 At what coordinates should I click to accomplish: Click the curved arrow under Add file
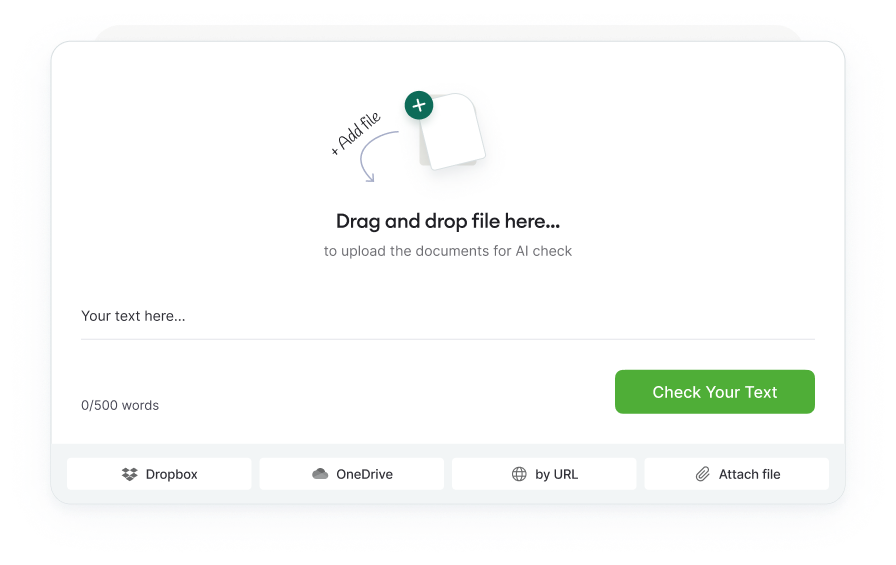[378, 157]
